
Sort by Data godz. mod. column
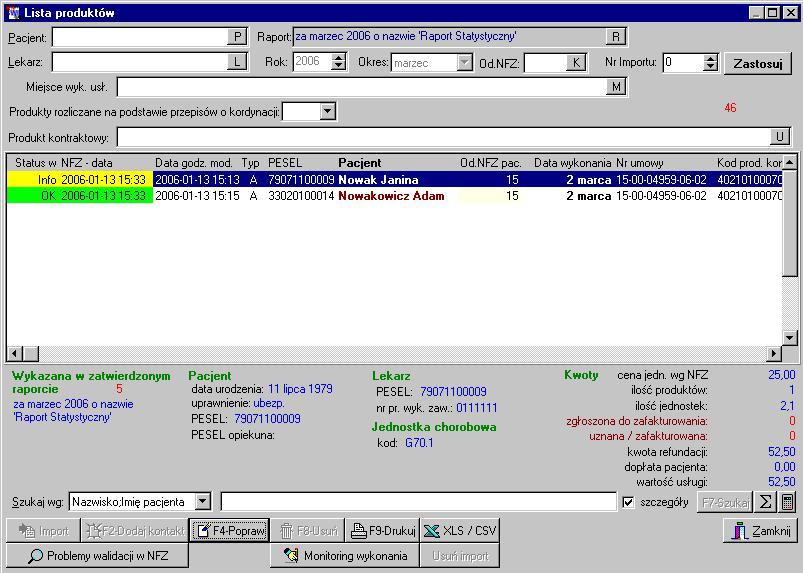[194, 163]
